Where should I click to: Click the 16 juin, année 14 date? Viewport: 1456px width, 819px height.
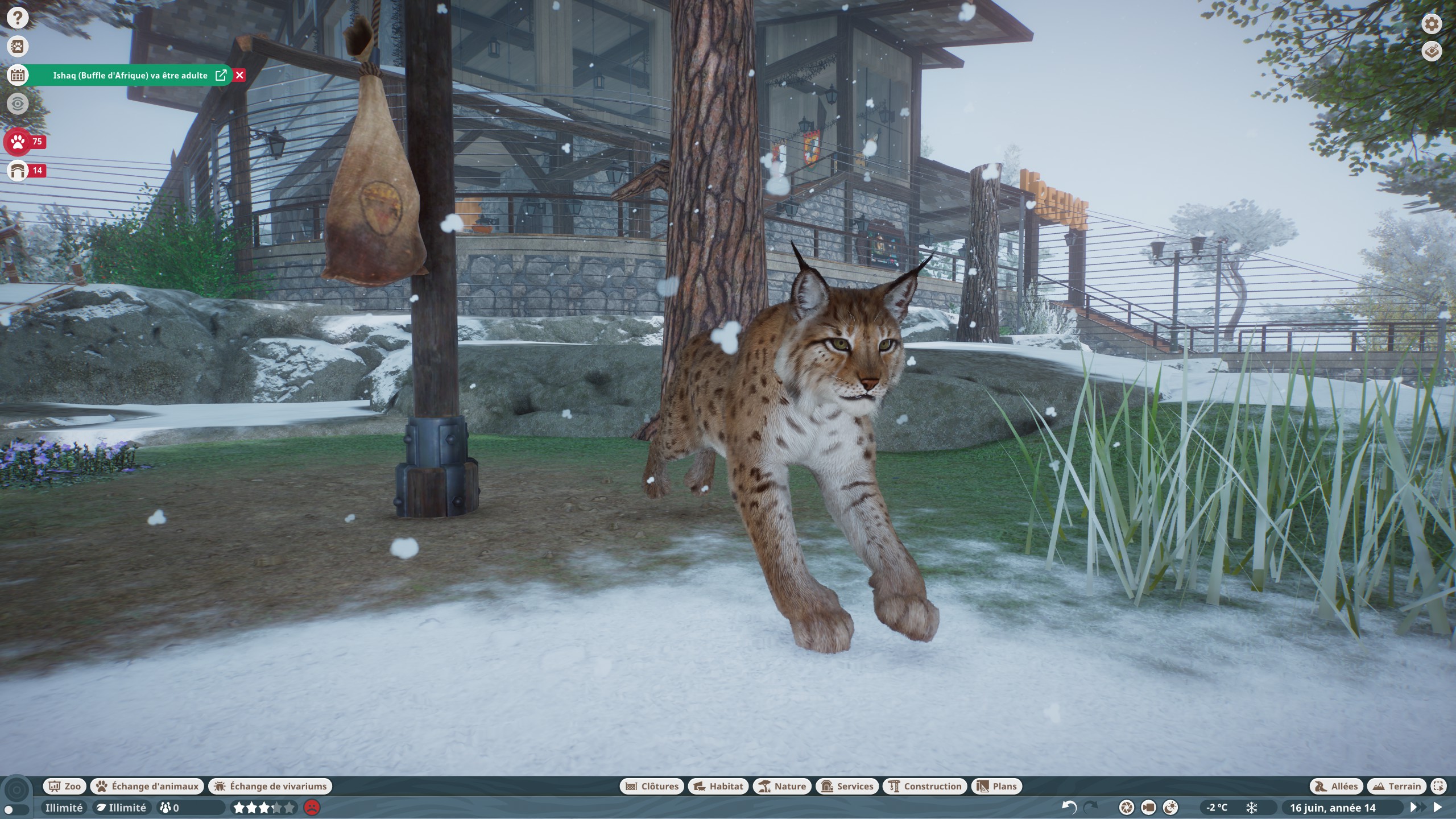(1333, 808)
